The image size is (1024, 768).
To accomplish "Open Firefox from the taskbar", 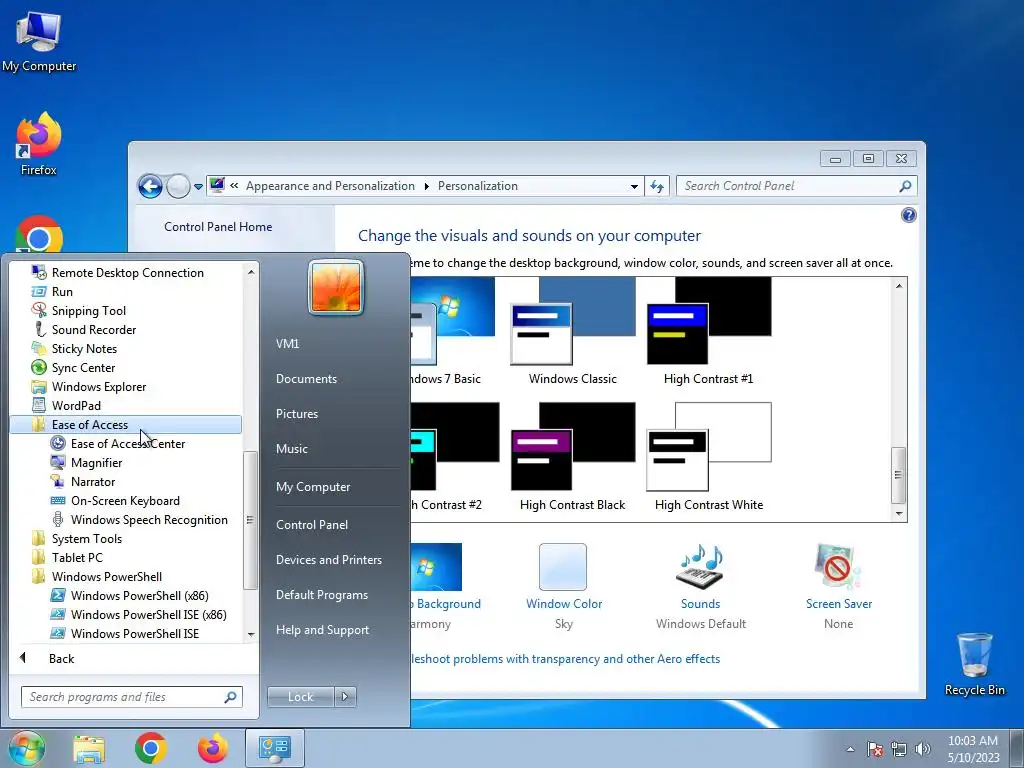I will click(x=213, y=748).
